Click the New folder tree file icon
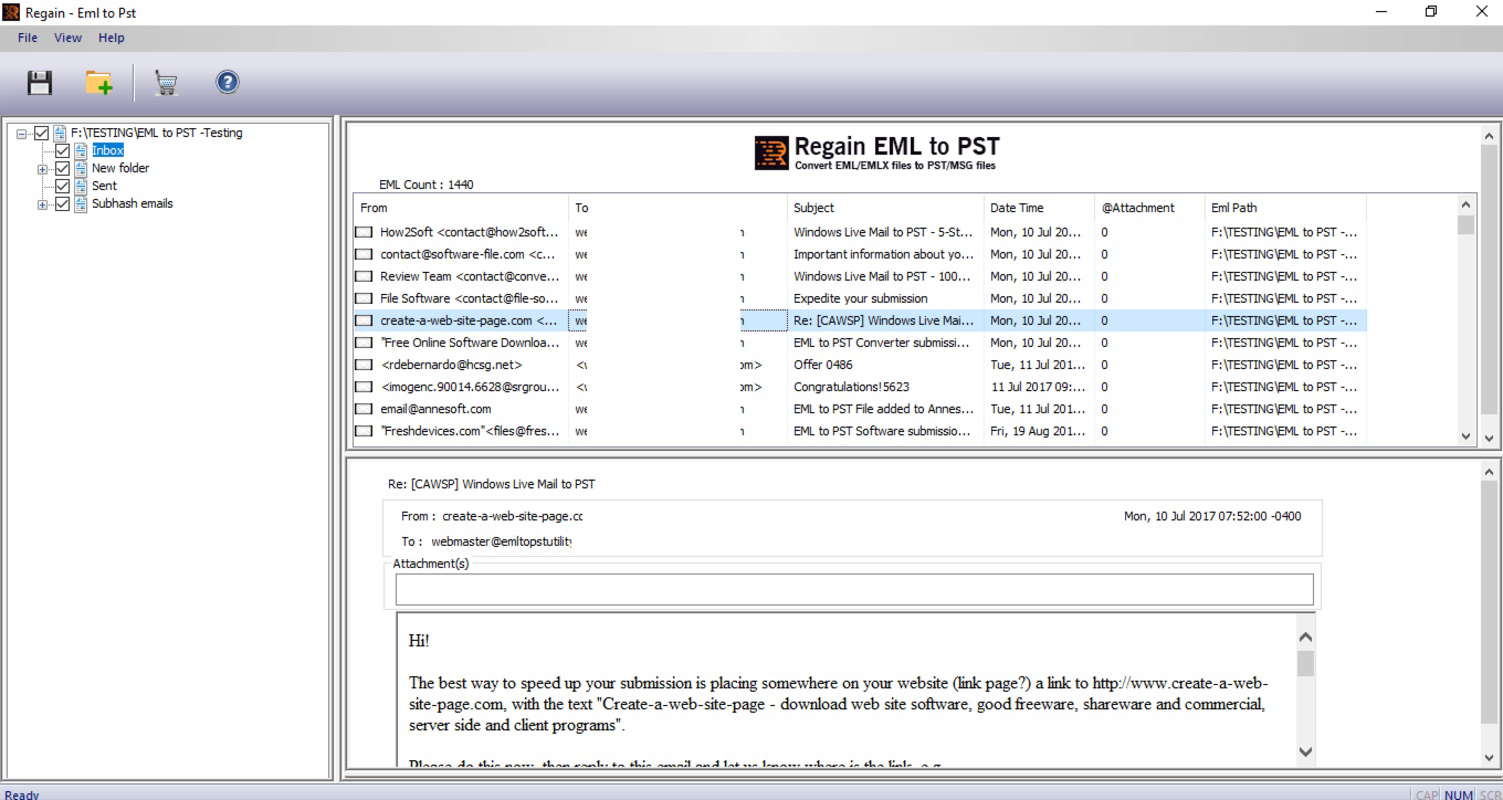The image size is (1503, 800). (81, 168)
